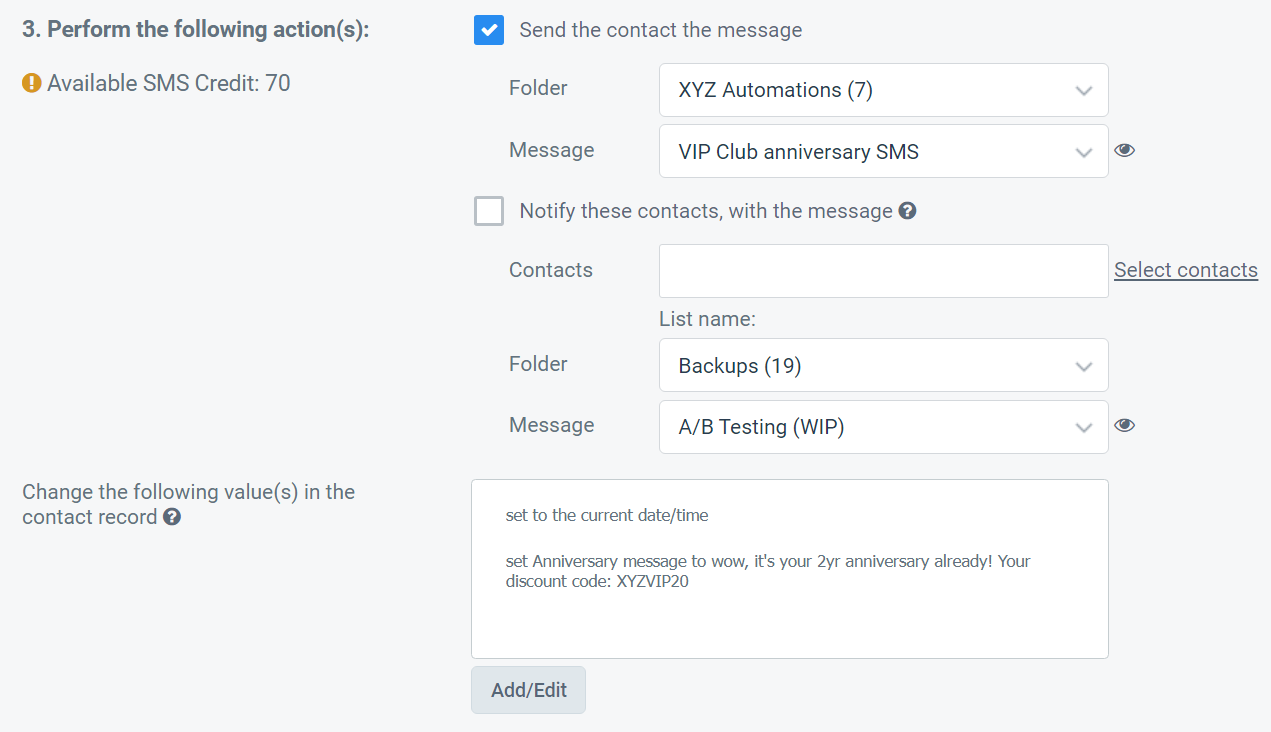1271x732 pixels.
Task: Expand the VIP Club anniversary SMS dropdown
Action: pos(883,151)
